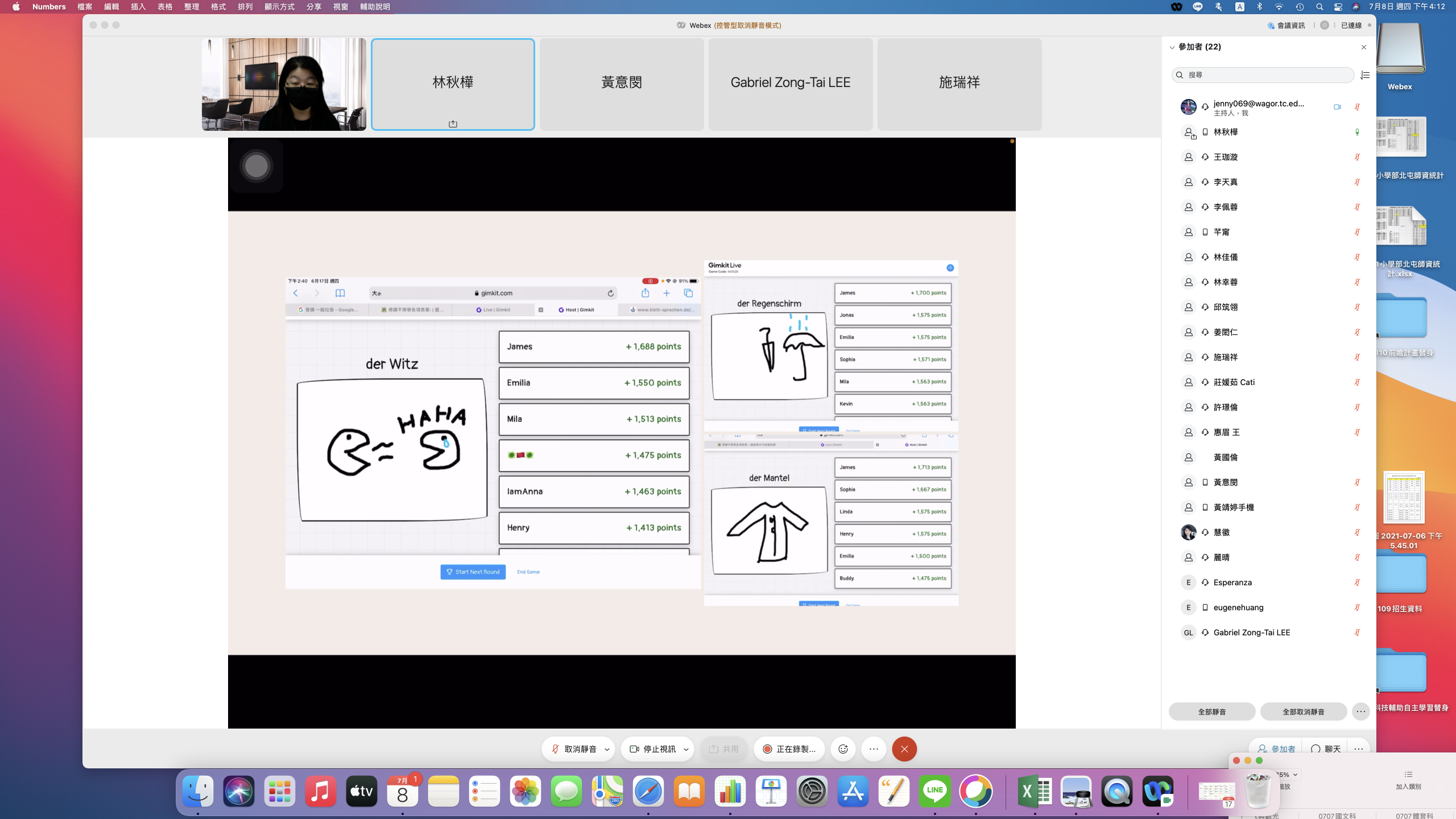
Task: Click the sort participants list icon
Action: (1365, 75)
